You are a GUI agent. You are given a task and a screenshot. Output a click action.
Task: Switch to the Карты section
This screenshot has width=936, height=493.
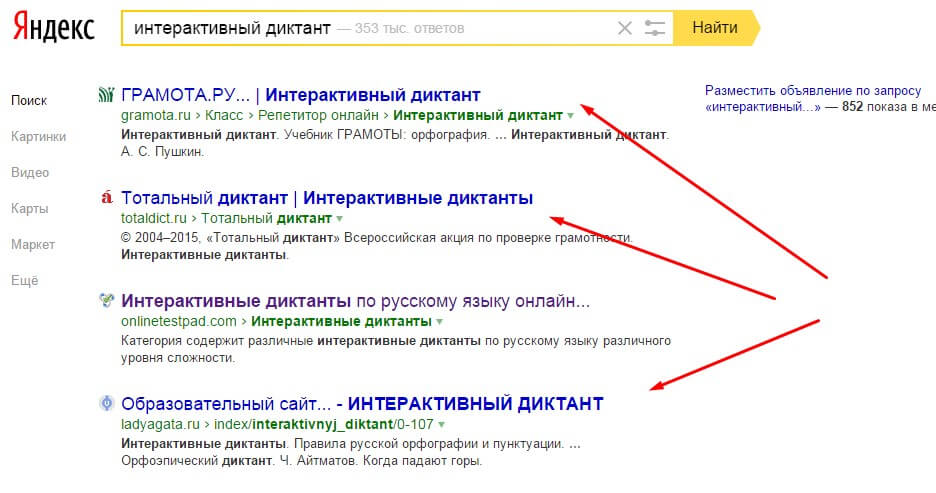[29, 209]
